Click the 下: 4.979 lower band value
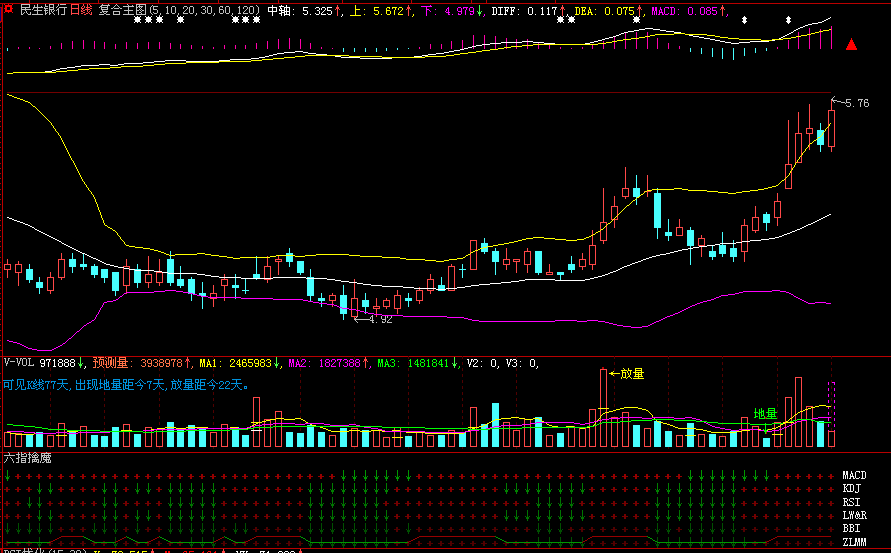The height and width of the screenshot is (553, 891). click(x=452, y=11)
